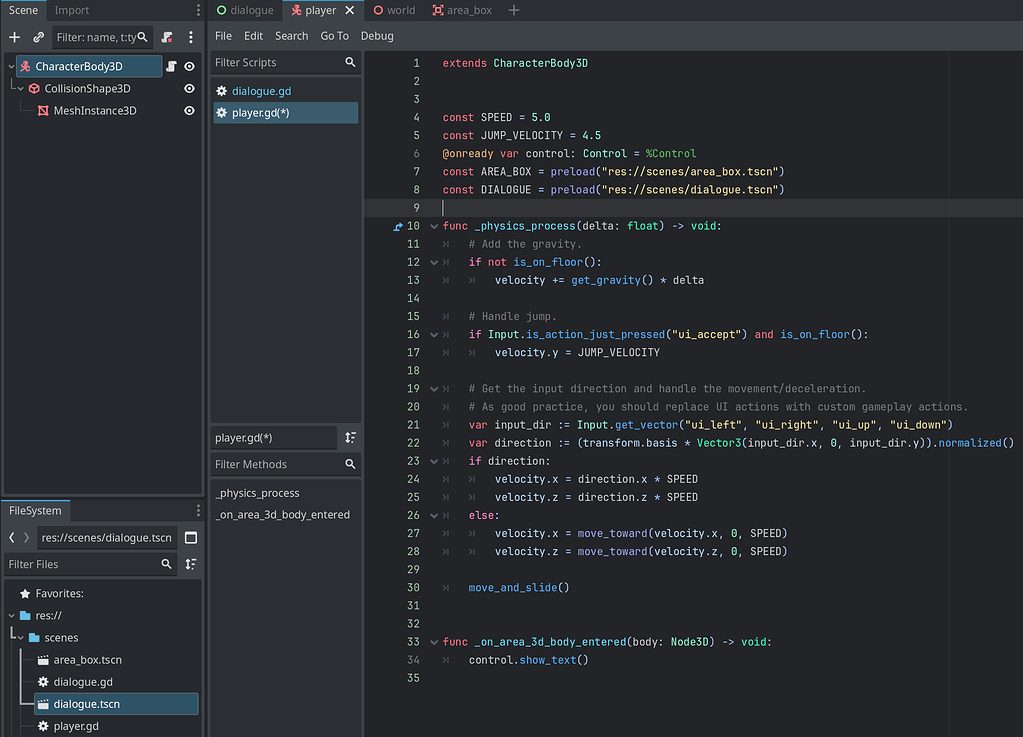Click the add child node plus icon
Screen dimensions: 1023x737
pos(14,37)
